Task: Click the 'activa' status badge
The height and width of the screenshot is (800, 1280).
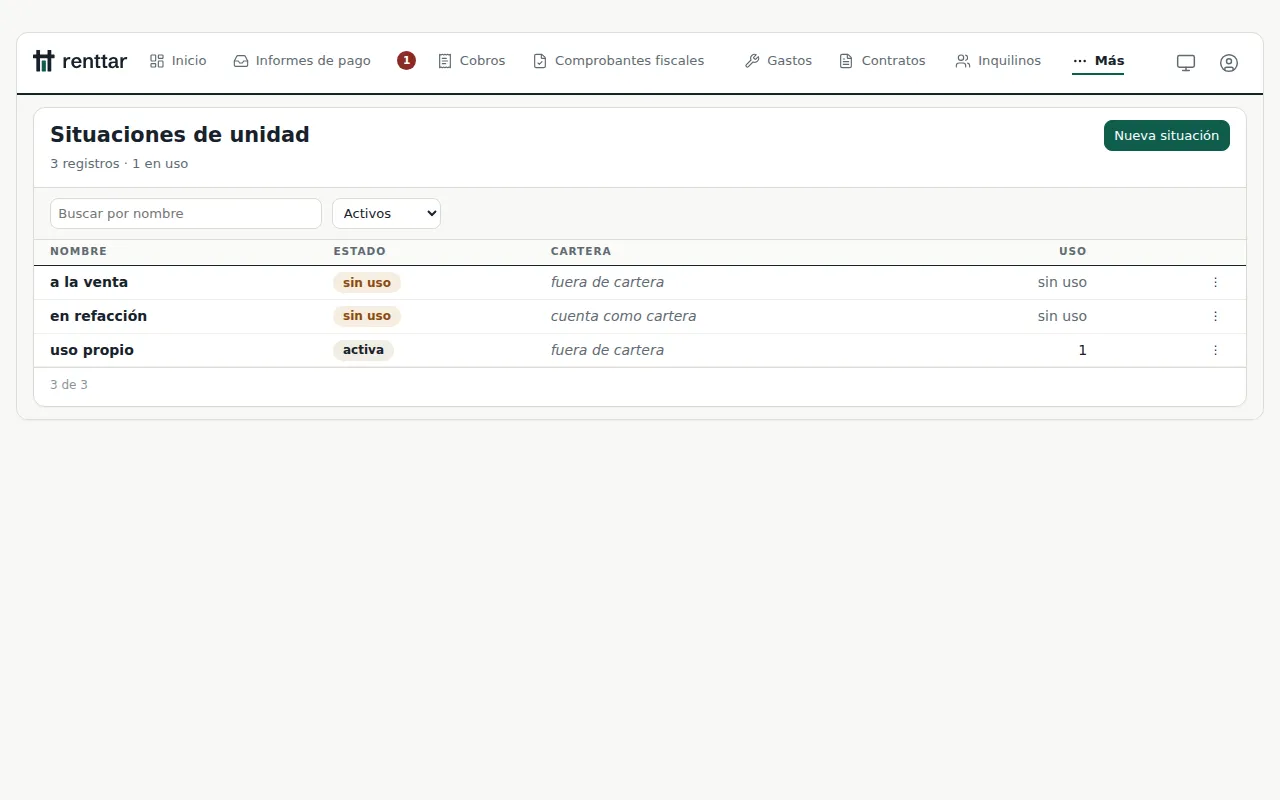Action: click(x=363, y=350)
